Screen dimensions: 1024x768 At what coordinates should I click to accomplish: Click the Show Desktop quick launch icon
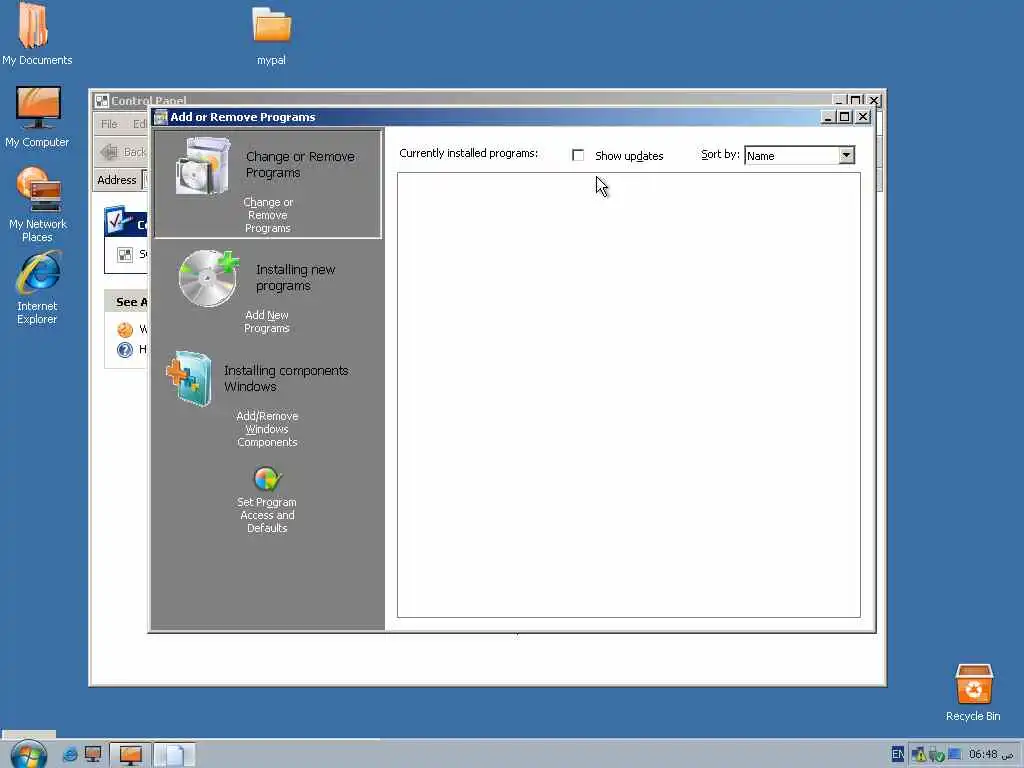93,755
